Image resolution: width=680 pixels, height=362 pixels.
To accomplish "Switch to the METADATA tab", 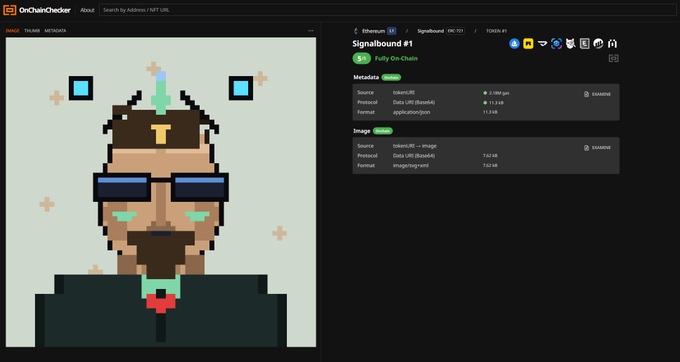I will 56,31.
